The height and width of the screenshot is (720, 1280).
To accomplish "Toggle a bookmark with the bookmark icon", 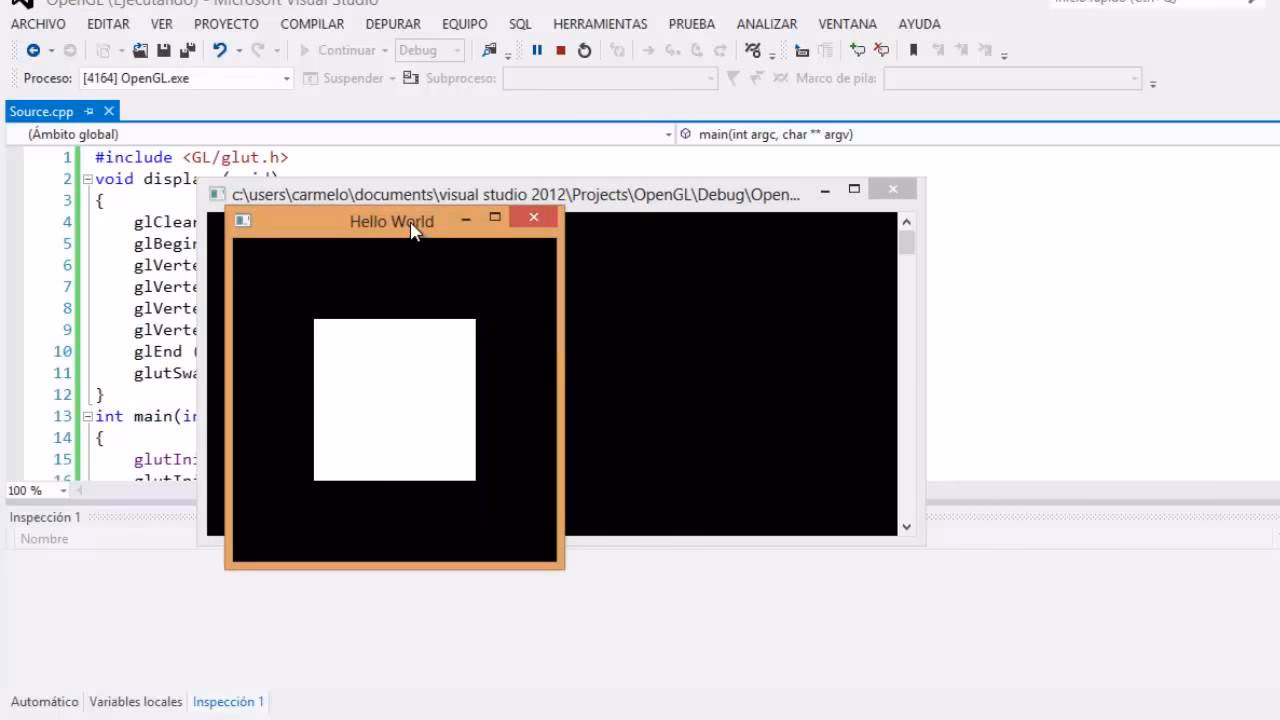I will point(913,50).
